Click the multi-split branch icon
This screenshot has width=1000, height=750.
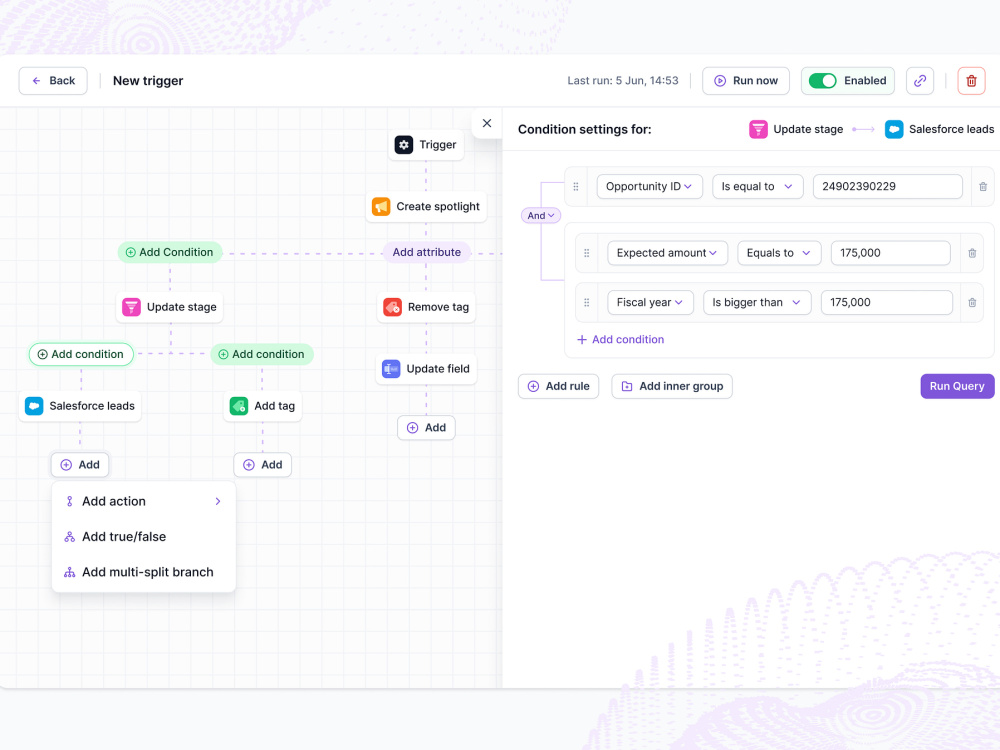70,573
